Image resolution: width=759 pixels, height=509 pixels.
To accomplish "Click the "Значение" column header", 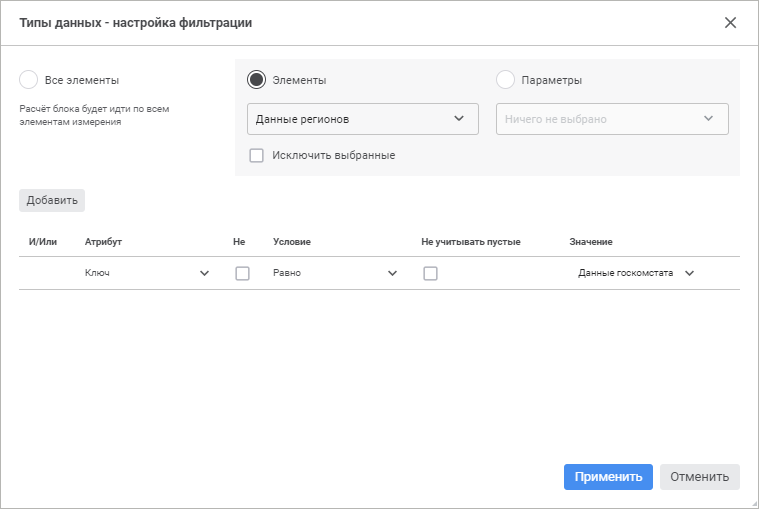I will [x=591, y=242].
